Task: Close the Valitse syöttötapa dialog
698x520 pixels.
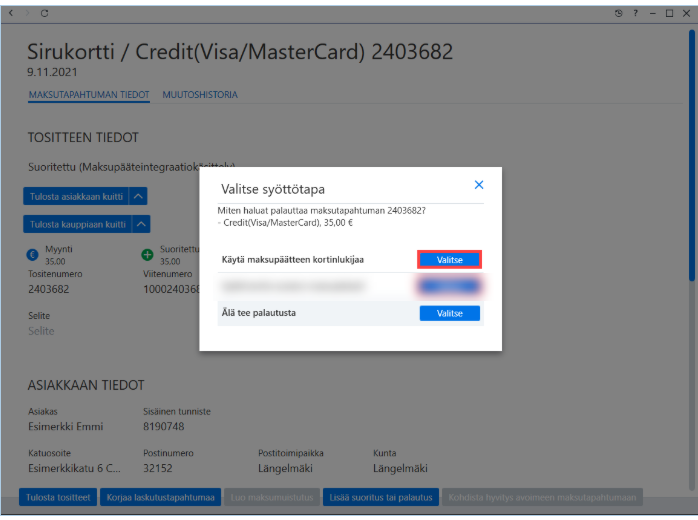Action: 479,185
